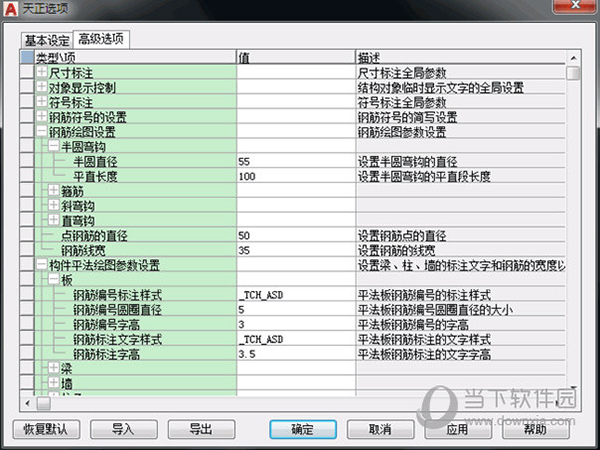Expand the 符号标注 node
Screen dimensions: 600x450
pyautogui.click(x=42, y=102)
